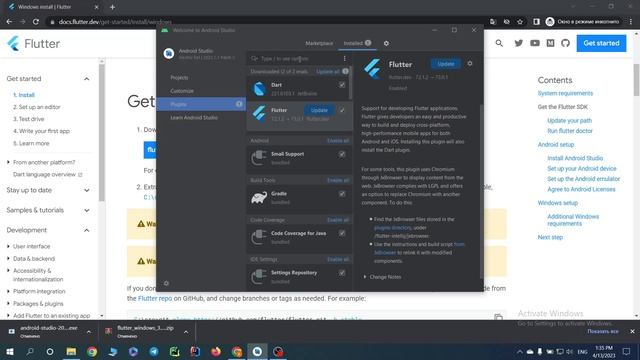
Task: Open Learn Android Studio sidebar item
Action: click(194, 118)
